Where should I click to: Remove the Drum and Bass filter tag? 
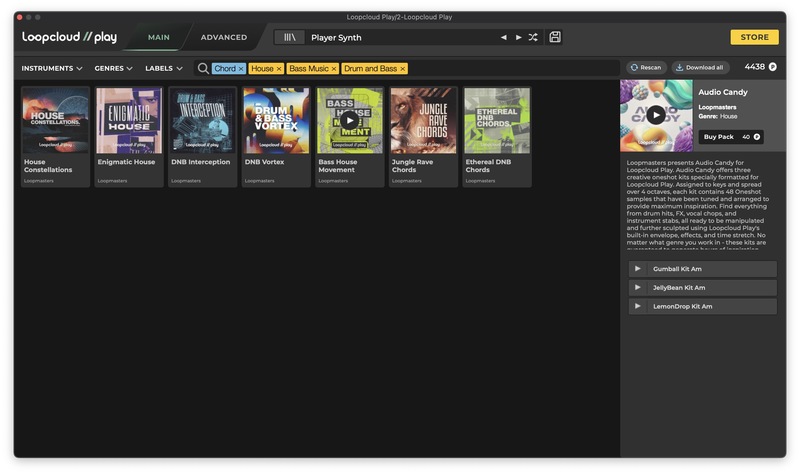click(x=402, y=69)
